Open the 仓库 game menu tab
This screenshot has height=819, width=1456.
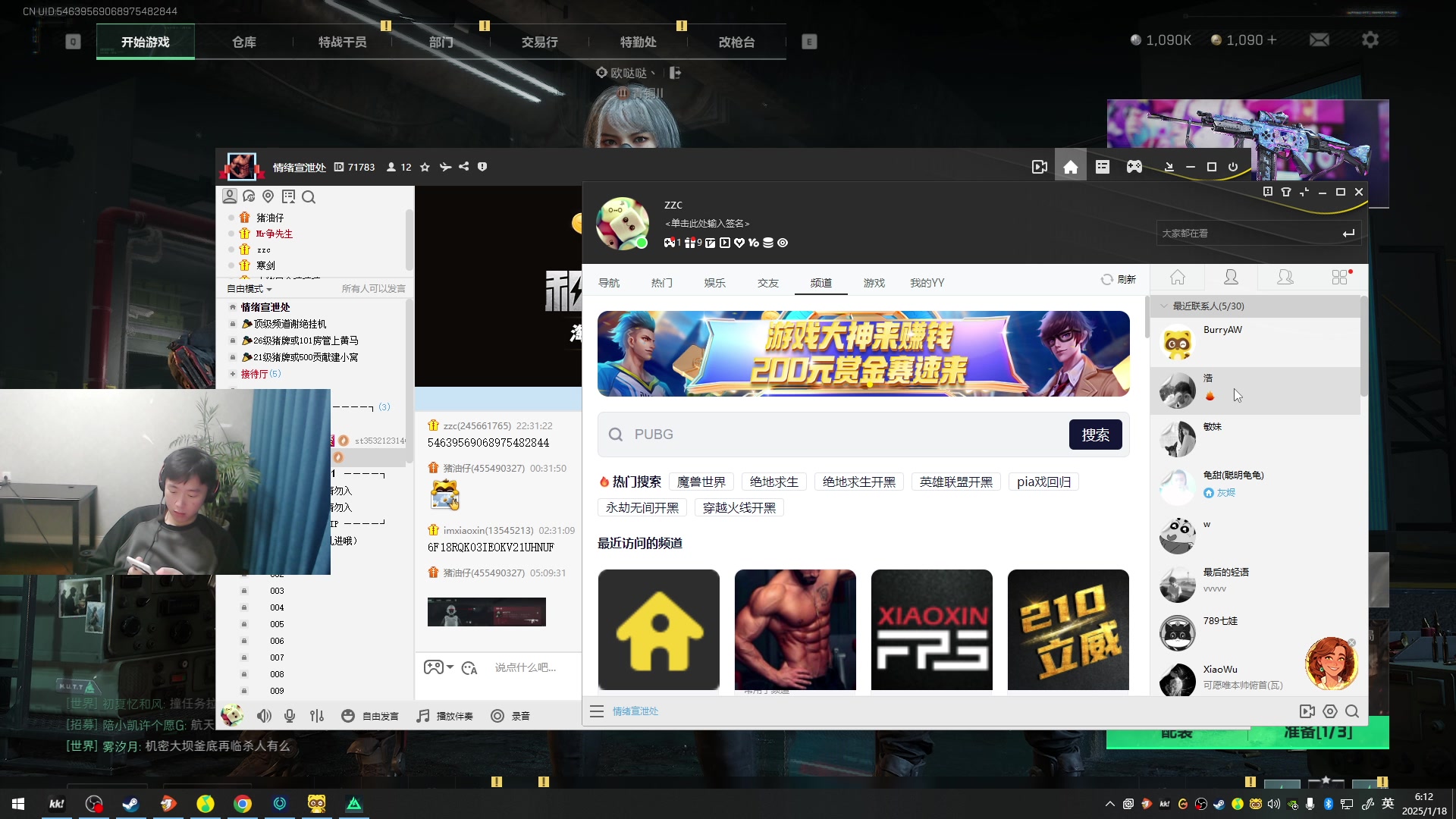[x=243, y=42]
